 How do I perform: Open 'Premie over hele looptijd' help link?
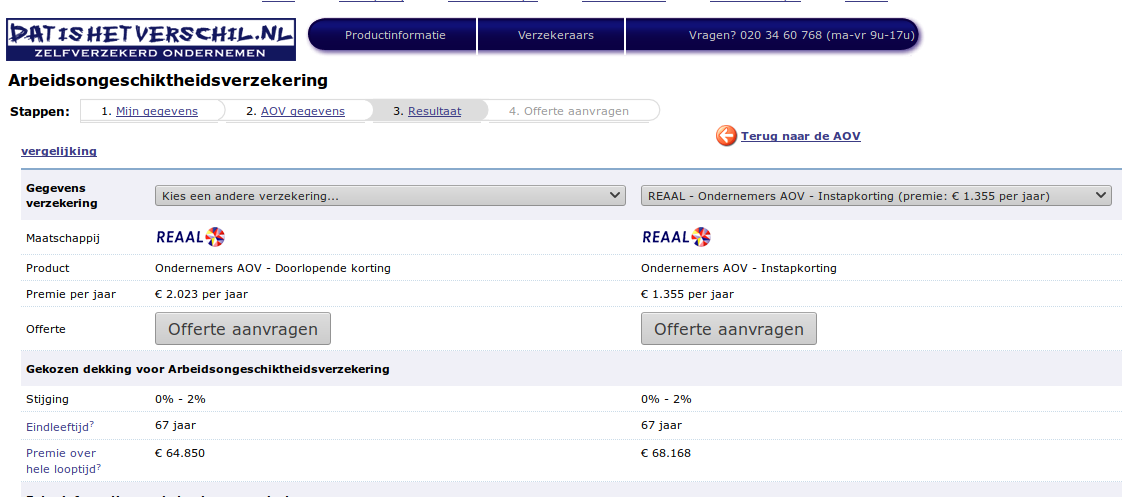63,461
